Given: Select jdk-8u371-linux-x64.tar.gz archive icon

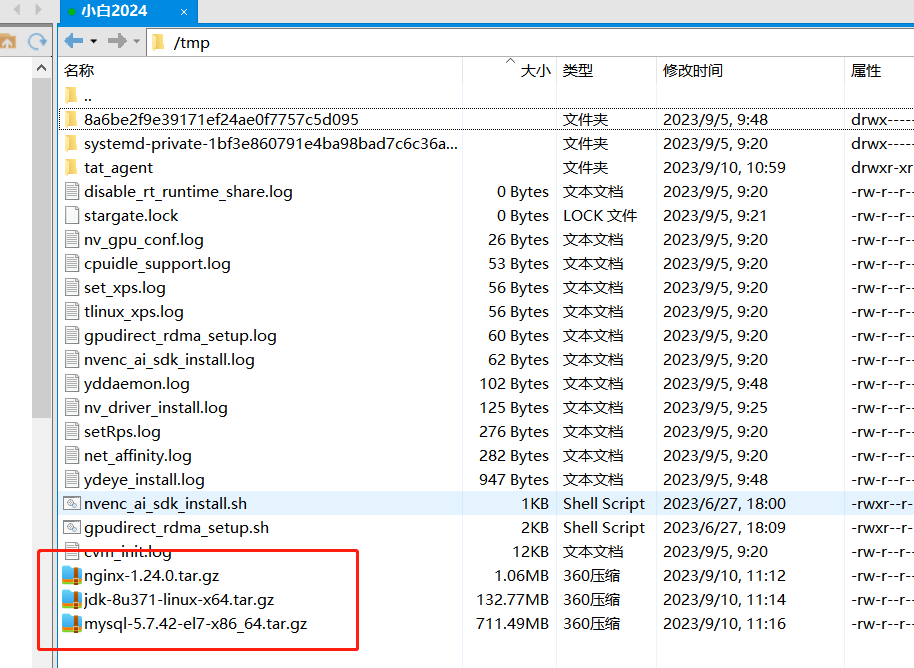Looking at the screenshot, I should coord(72,599).
